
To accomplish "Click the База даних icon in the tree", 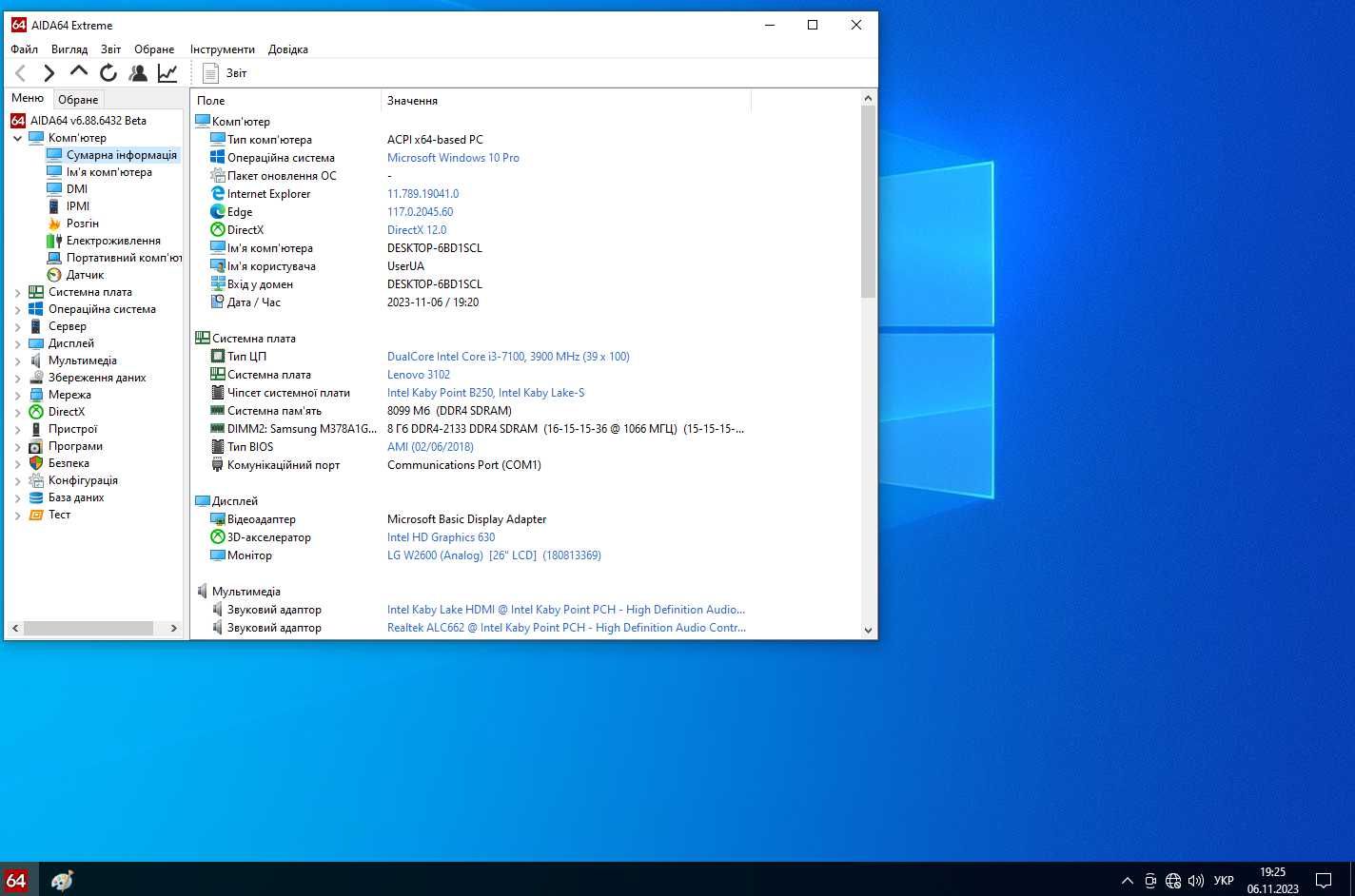I will (36, 497).
